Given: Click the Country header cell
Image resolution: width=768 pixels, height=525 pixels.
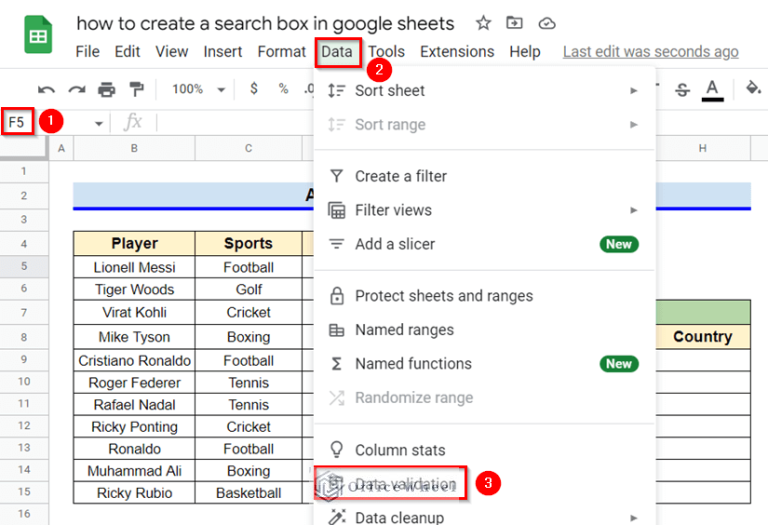Looking at the screenshot, I should [x=702, y=336].
